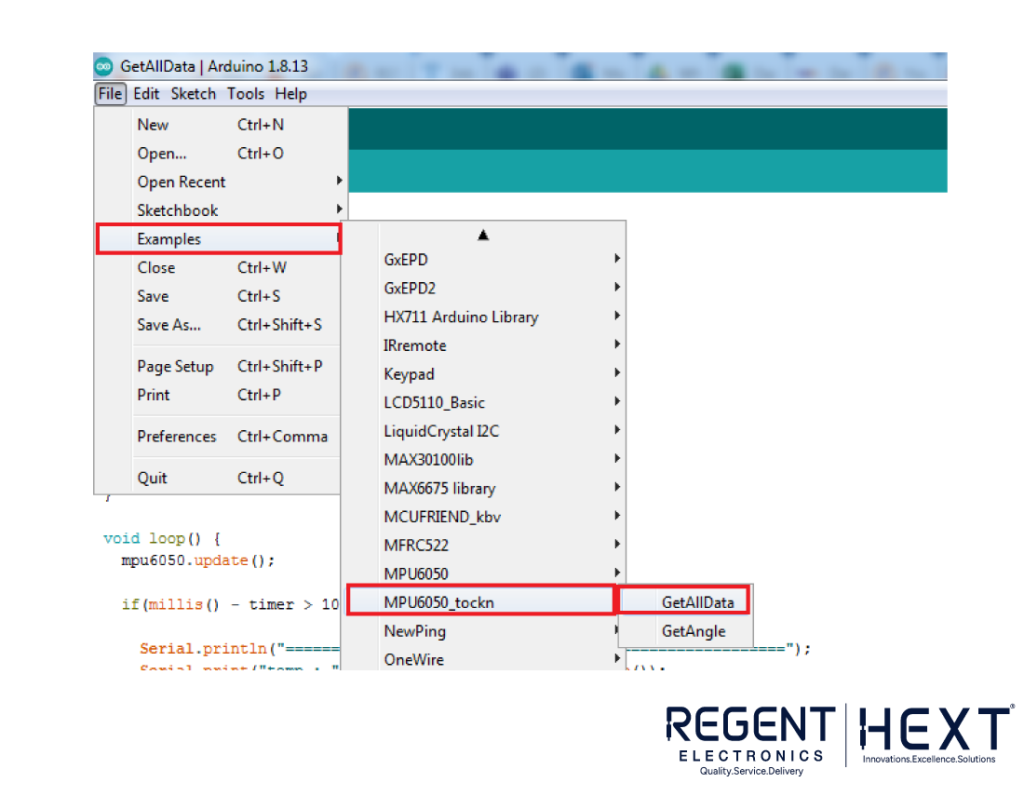
Task: Expand Keypad examples
Action: tap(485, 374)
